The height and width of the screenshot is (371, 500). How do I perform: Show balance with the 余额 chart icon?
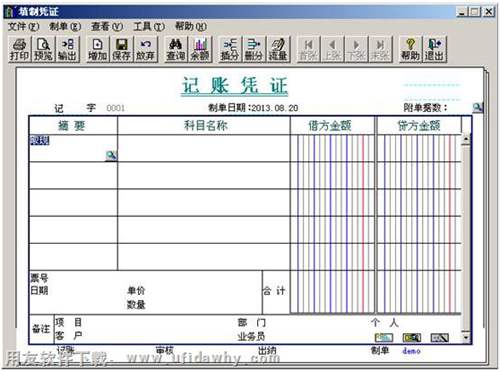[200, 49]
